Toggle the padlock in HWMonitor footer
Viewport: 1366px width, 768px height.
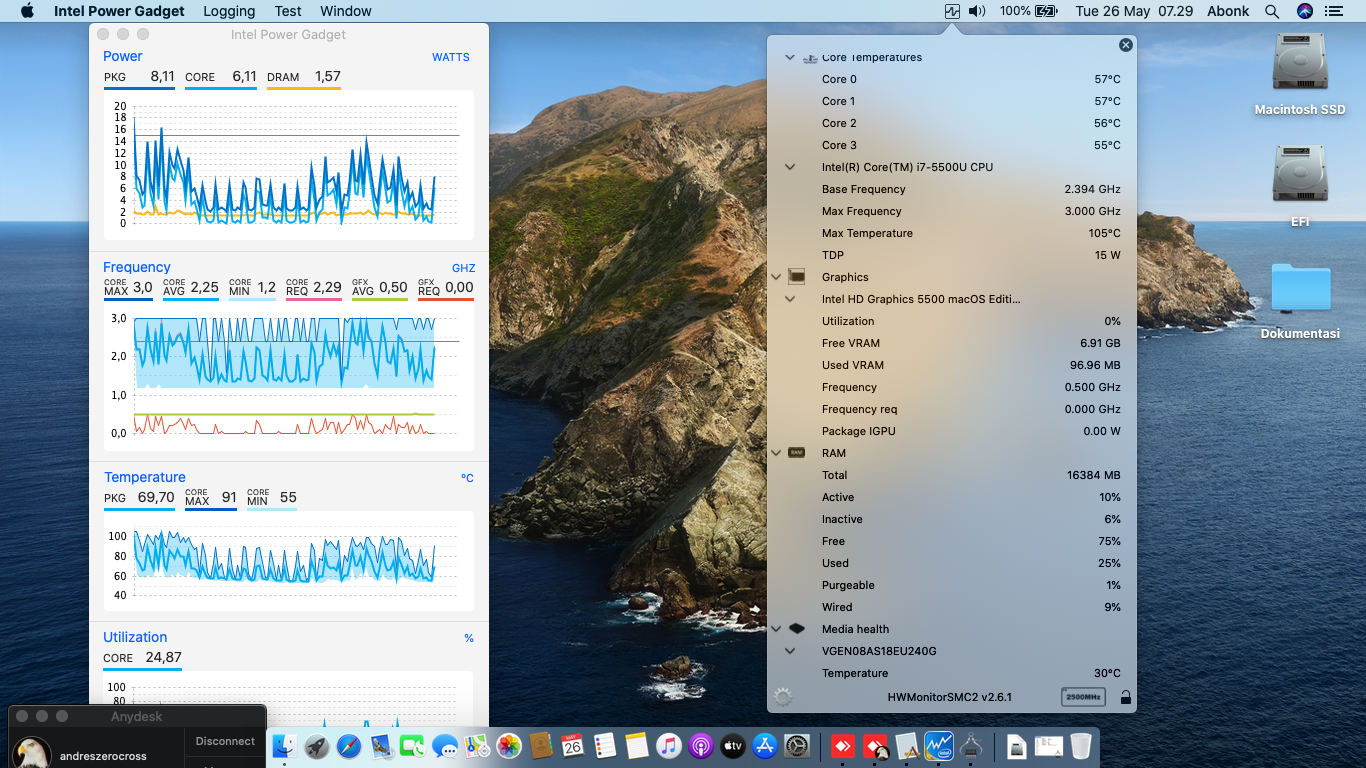pos(1125,697)
